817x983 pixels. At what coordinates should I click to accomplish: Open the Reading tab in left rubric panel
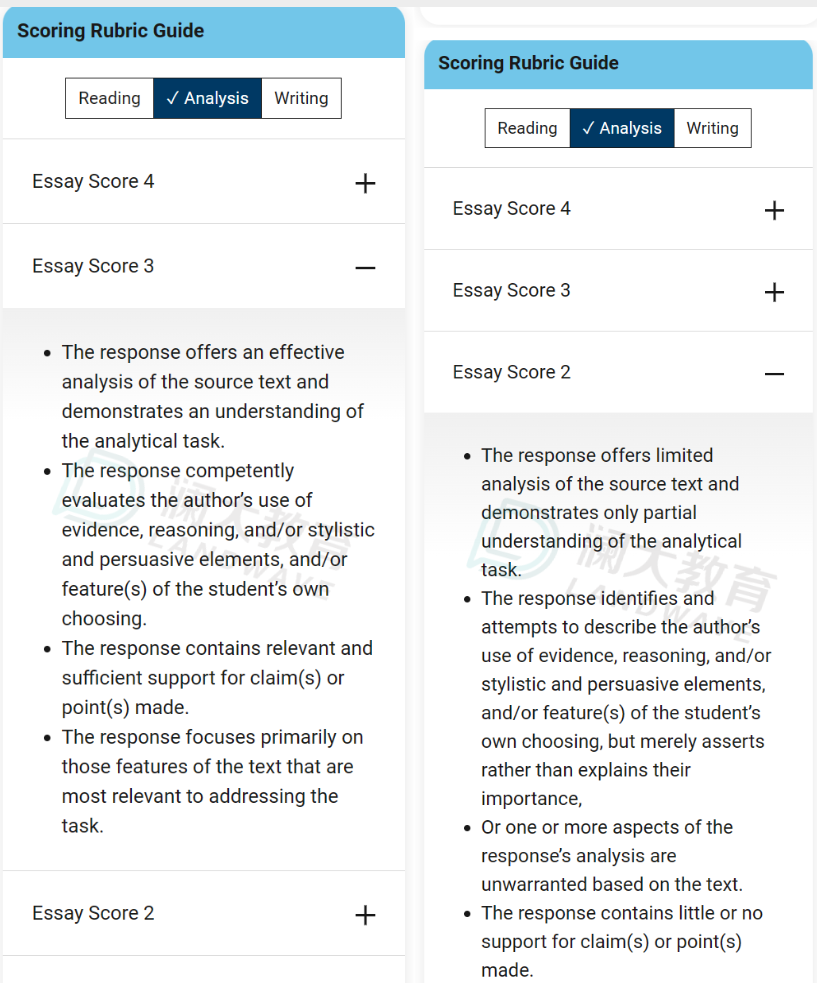click(x=109, y=98)
